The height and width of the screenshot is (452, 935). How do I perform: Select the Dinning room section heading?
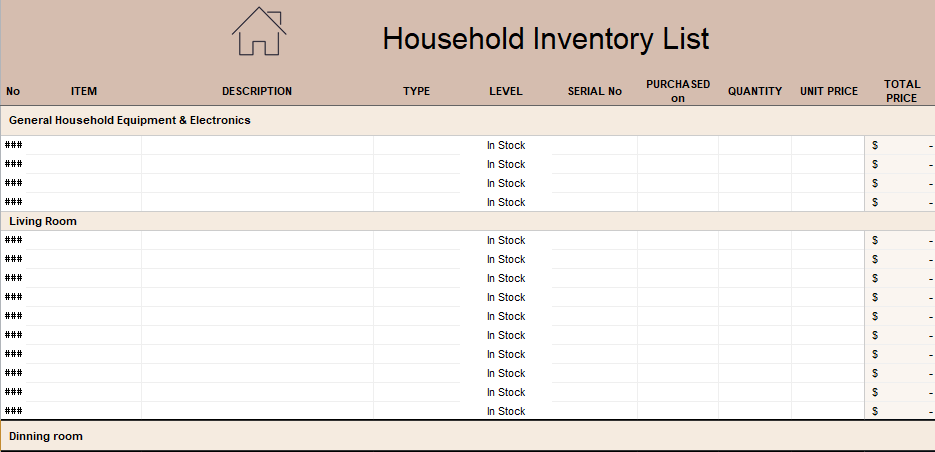pos(46,436)
